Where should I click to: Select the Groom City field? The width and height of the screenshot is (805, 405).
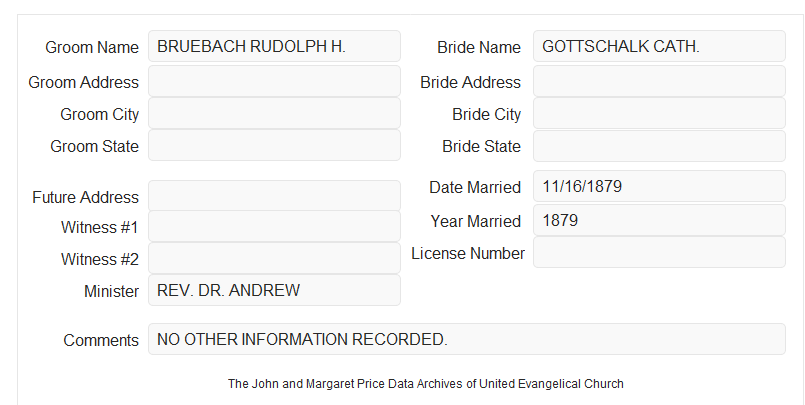coord(274,113)
